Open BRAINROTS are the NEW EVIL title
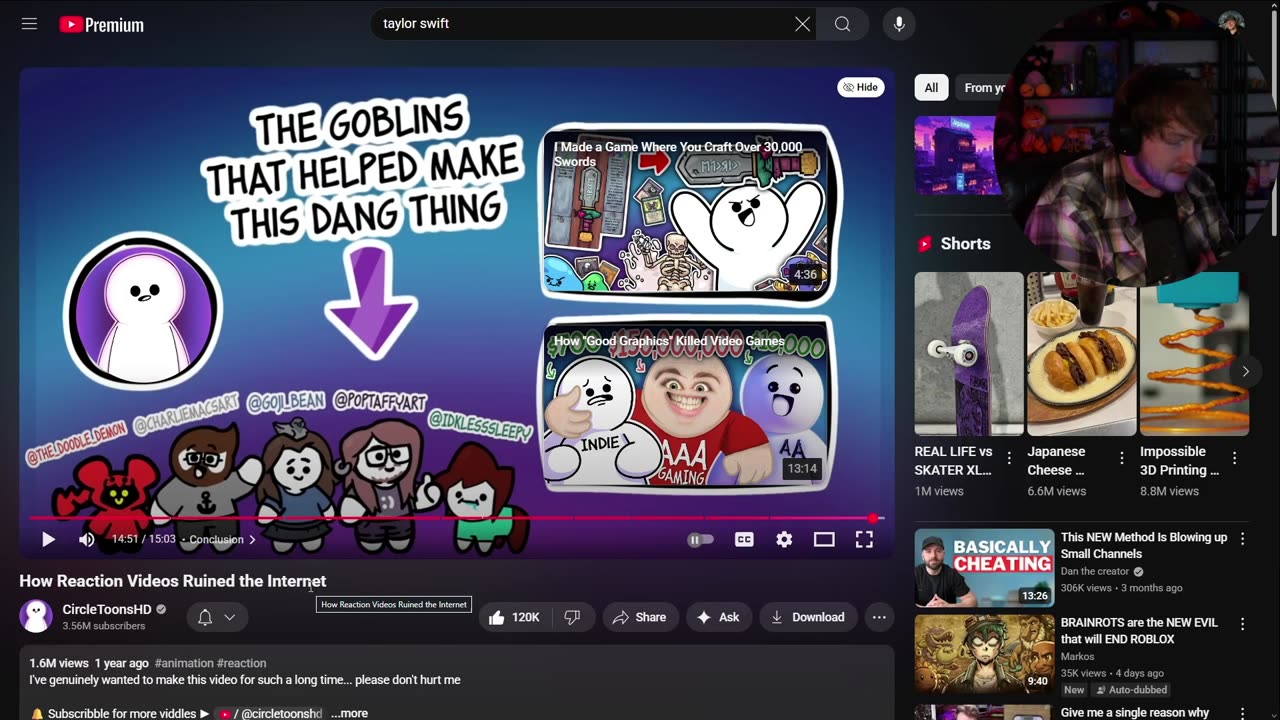Viewport: 1280px width, 720px height. pos(1139,630)
